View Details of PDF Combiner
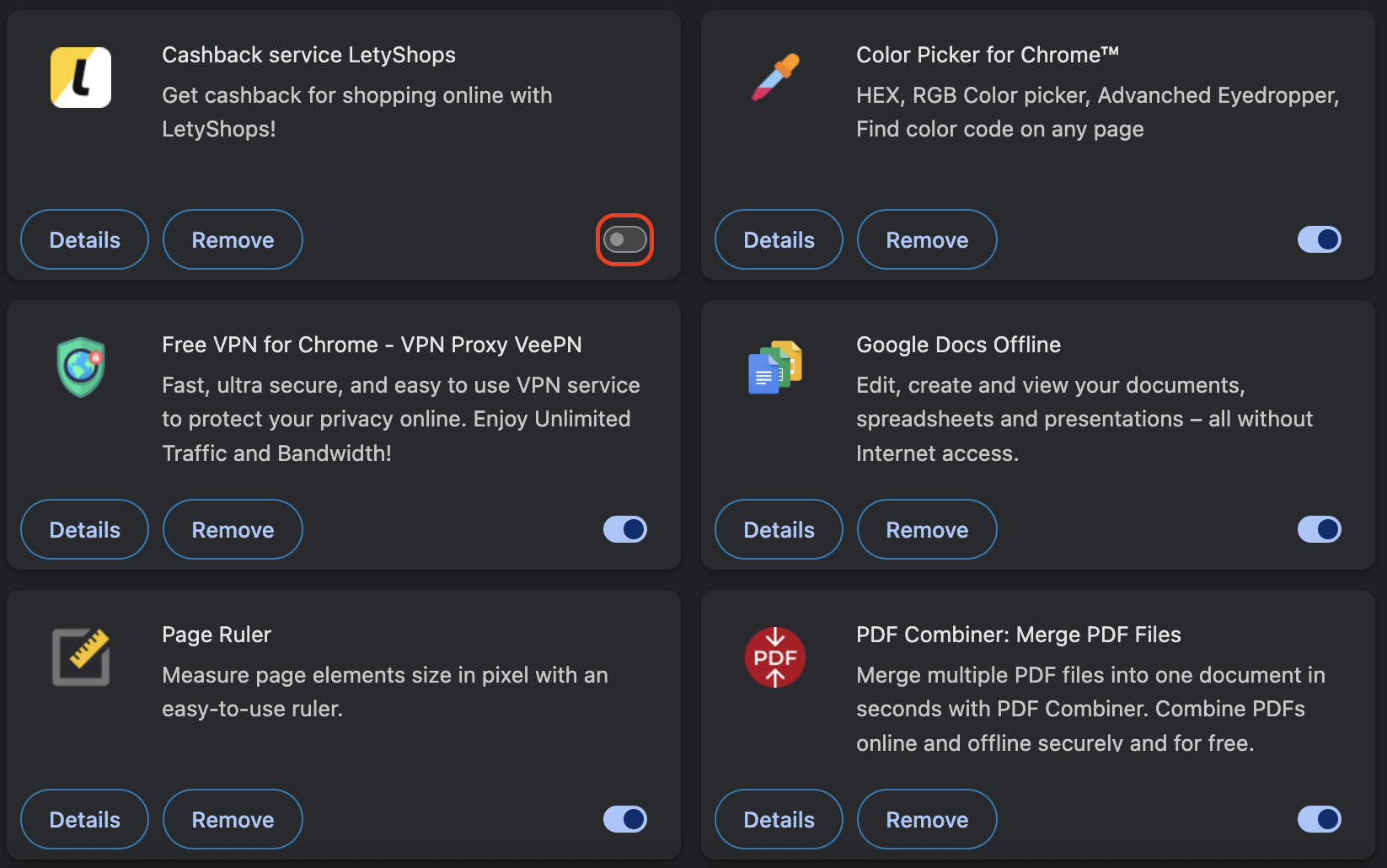This screenshot has width=1387, height=868. coord(779,819)
